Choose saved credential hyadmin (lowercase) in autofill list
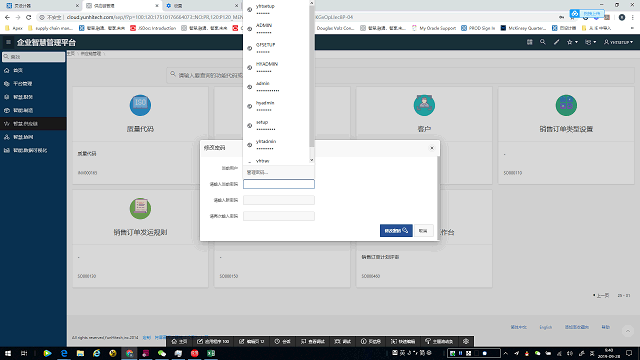This screenshot has width=640, height=360. click(276, 106)
